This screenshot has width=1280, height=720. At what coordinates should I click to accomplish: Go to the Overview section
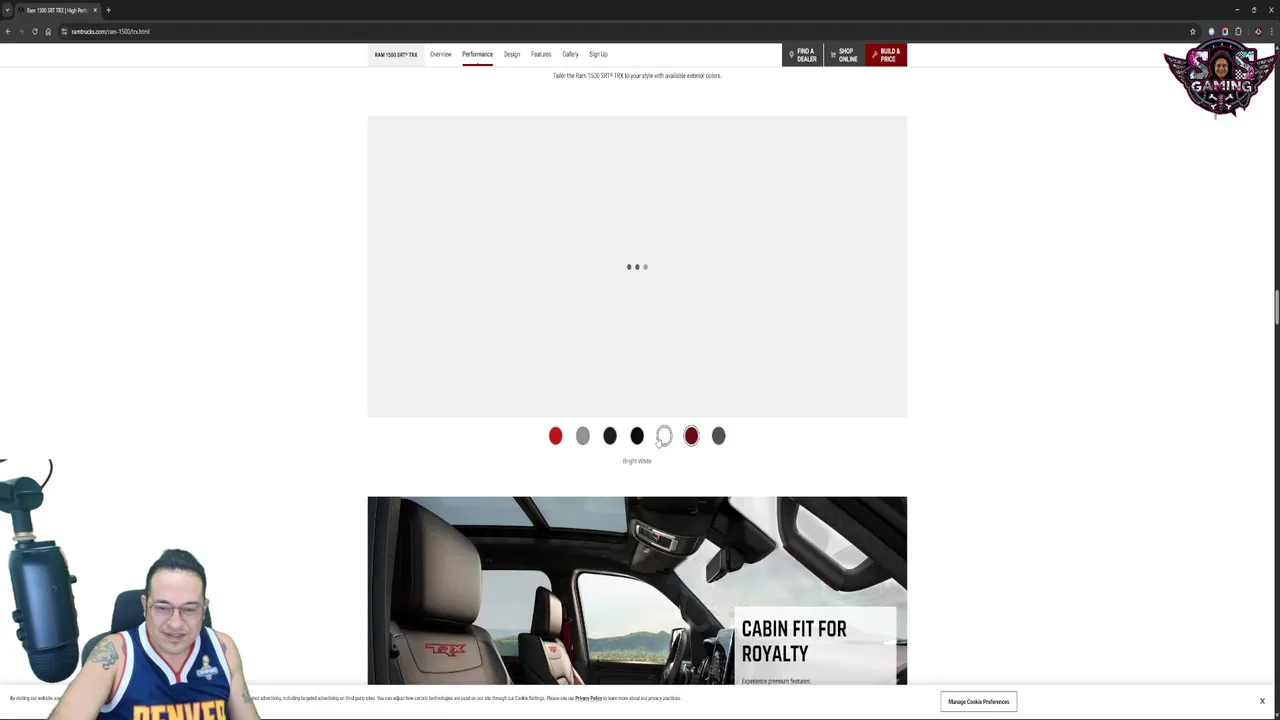point(440,54)
